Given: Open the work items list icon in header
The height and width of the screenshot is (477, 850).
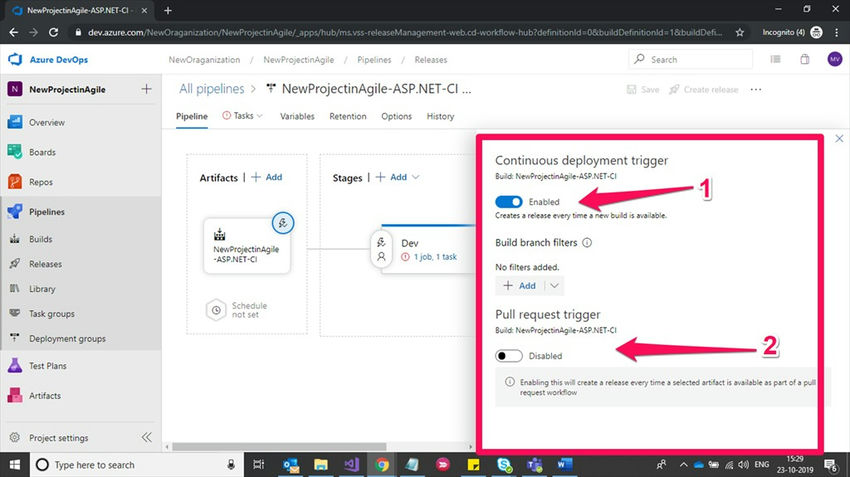Looking at the screenshot, I should [776, 59].
